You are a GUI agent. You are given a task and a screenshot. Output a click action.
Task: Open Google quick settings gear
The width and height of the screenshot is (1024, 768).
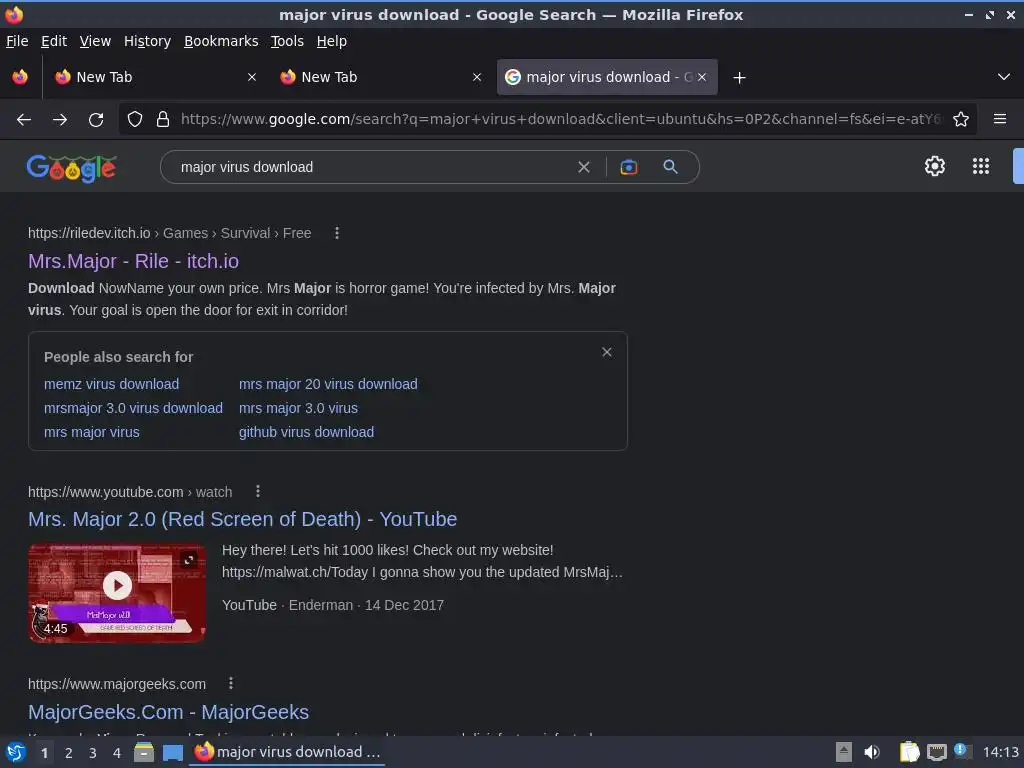(x=935, y=166)
